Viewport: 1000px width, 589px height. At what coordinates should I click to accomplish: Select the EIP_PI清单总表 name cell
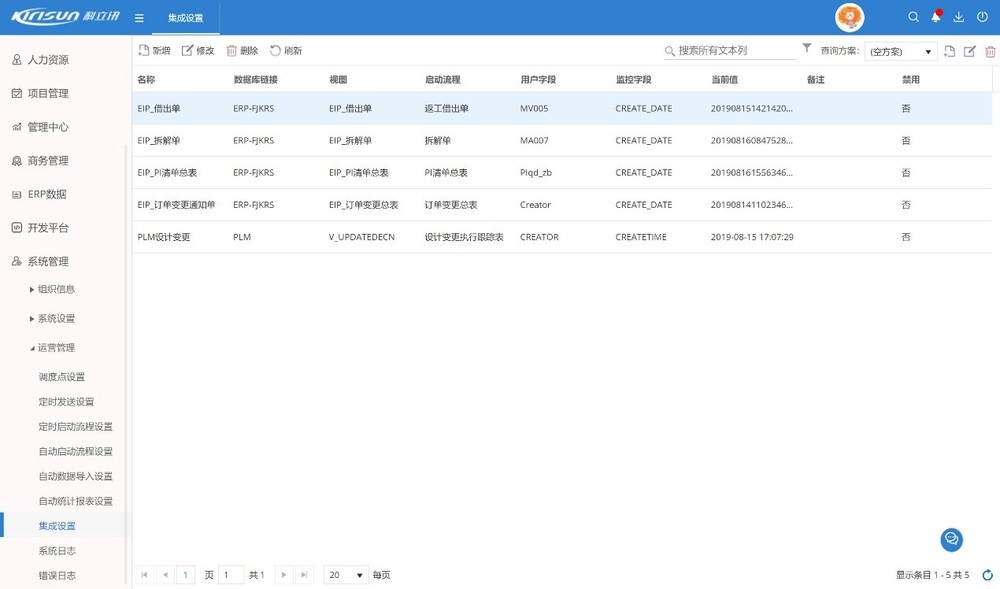point(167,173)
